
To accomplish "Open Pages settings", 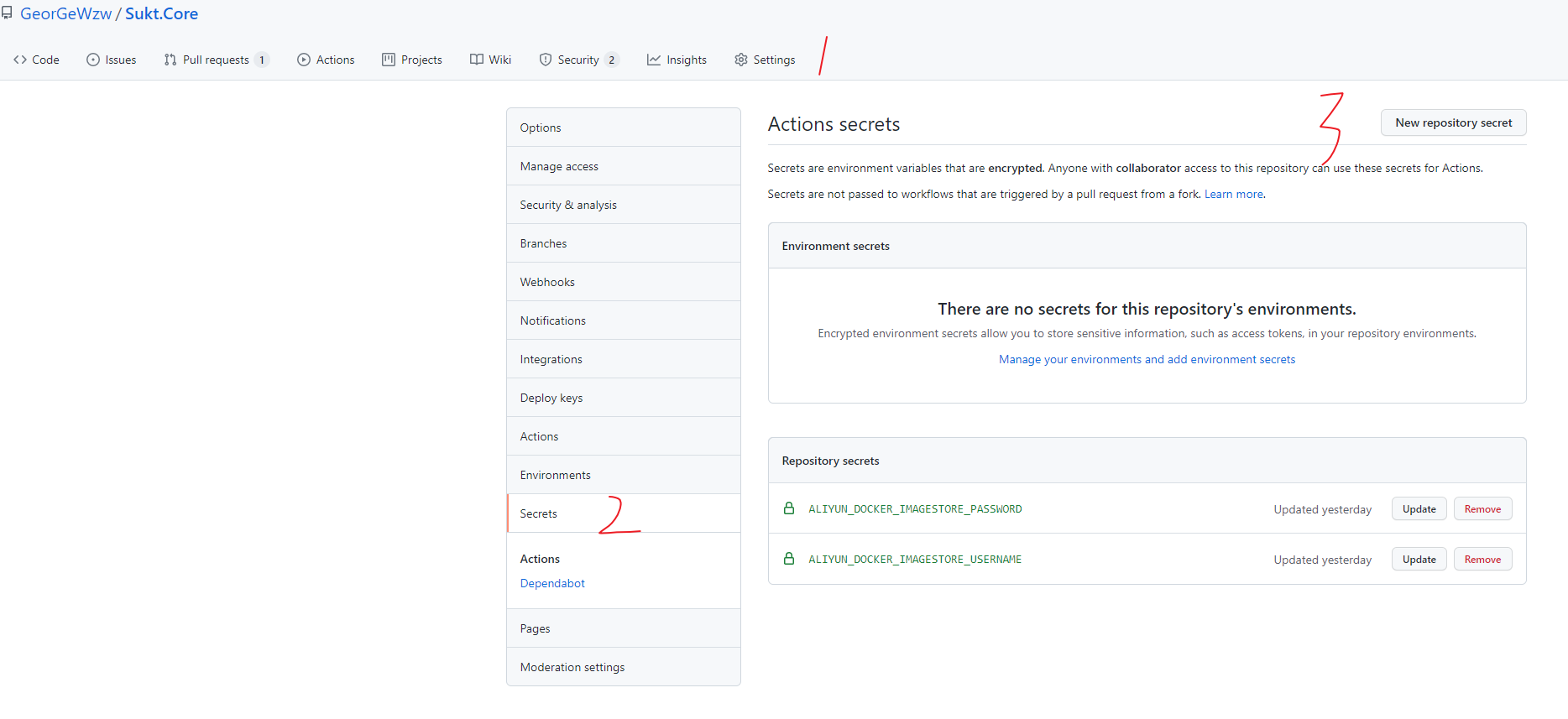I will tap(624, 628).
